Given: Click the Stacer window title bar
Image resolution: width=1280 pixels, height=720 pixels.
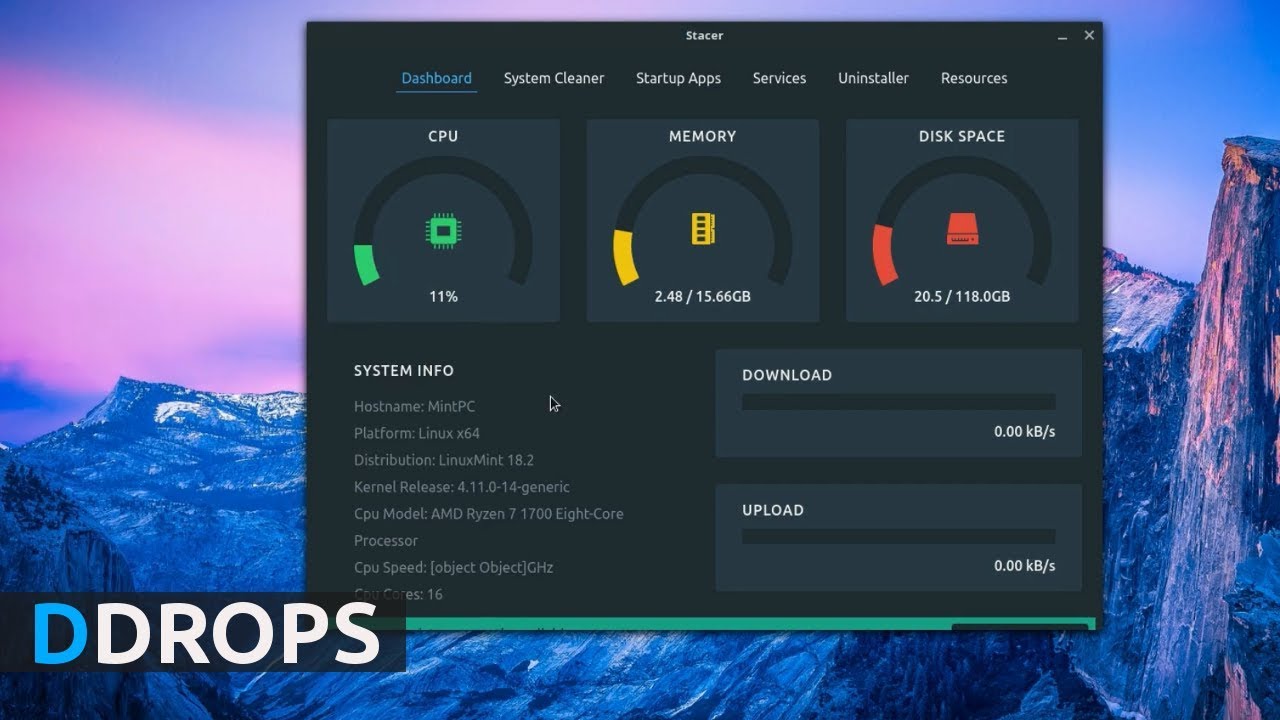Looking at the screenshot, I should tap(704, 35).
